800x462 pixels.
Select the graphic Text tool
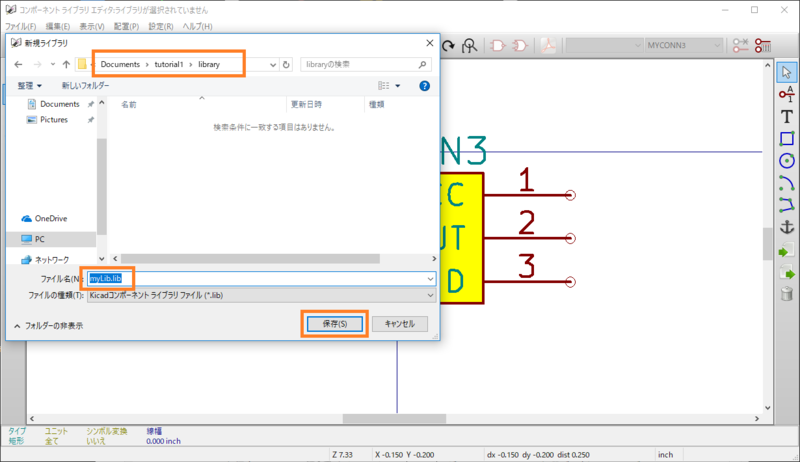pos(786,116)
